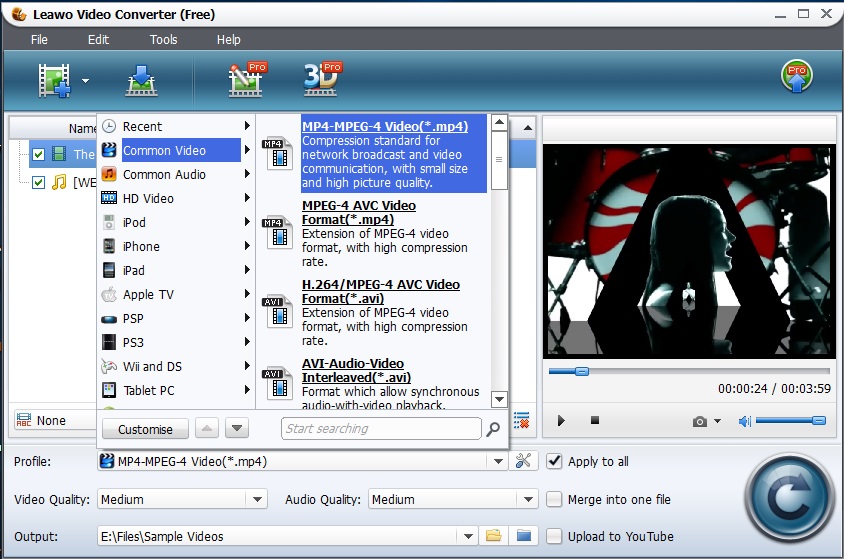Open the Add Video dropdown arrow
Viewport: 844px width, 559px height.
(x=85, y=81)
